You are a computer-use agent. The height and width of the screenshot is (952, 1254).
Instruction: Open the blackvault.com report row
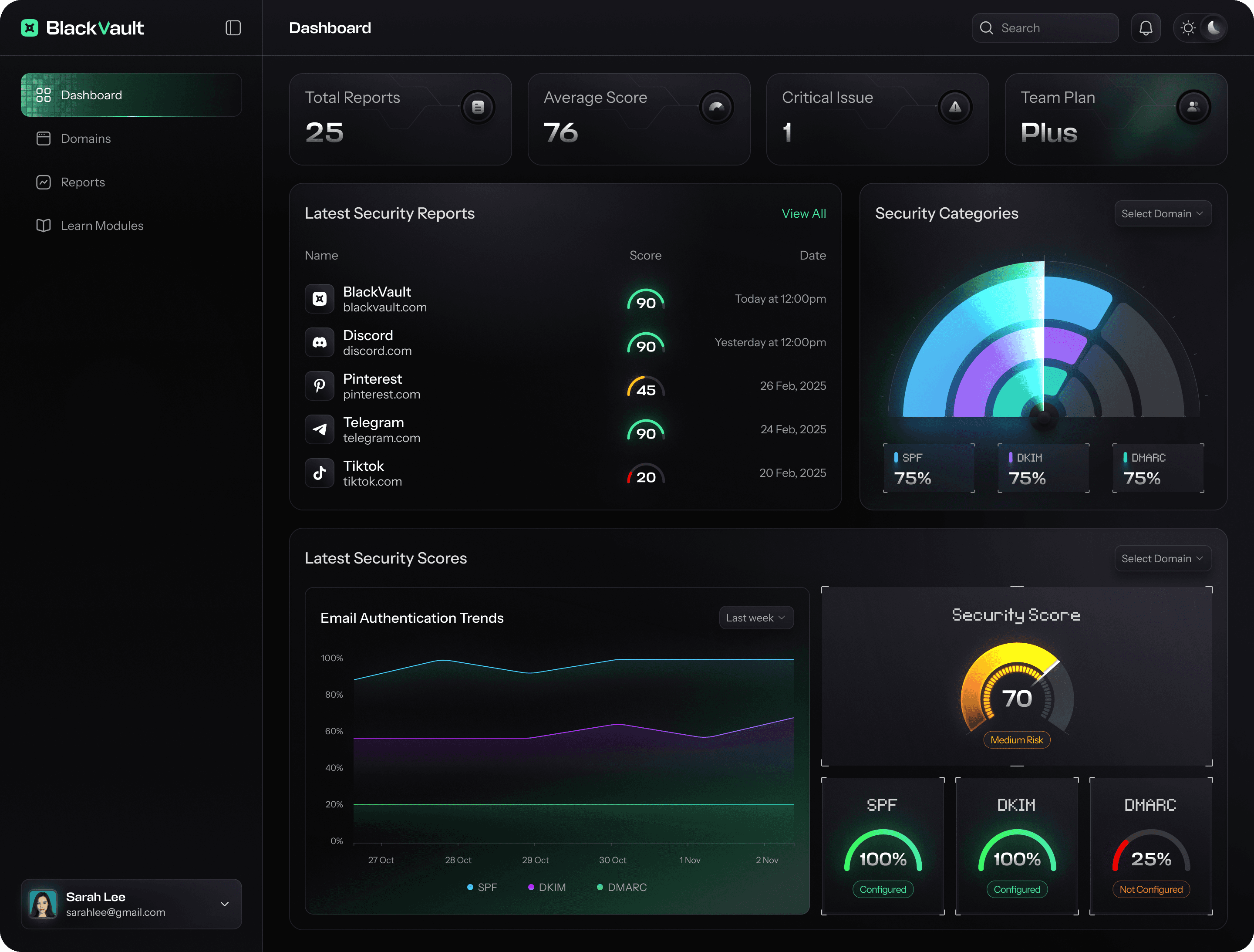tap(565, 299)
